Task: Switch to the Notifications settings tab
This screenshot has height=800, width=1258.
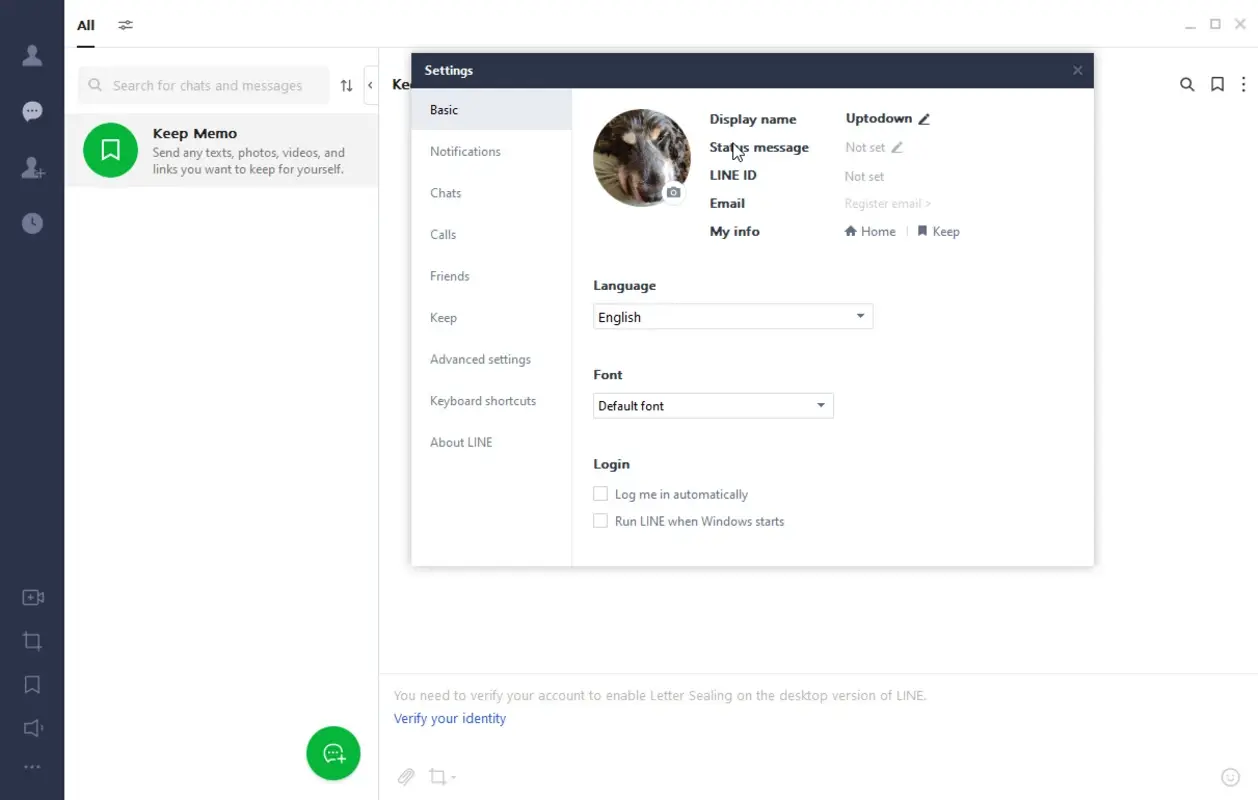Action: [x=465, y=151]
